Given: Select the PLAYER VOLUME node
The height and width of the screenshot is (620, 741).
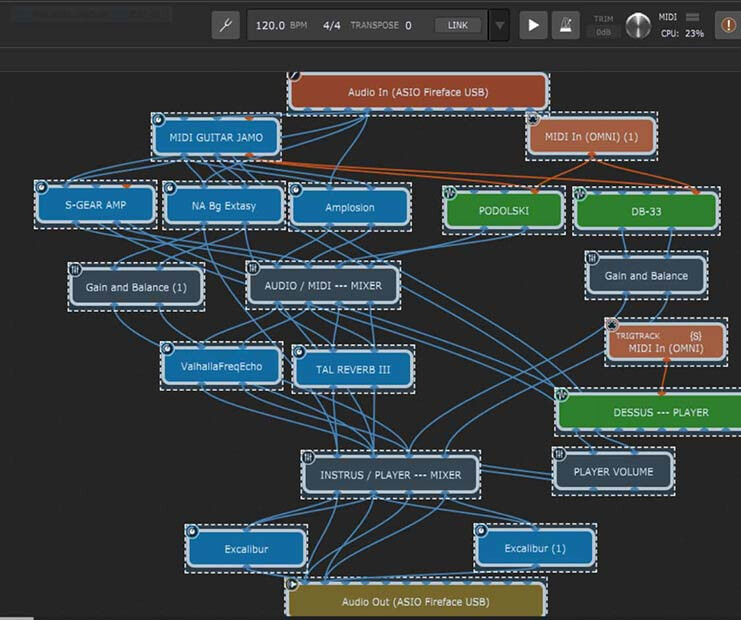Looking at the screenshot, I should [x=613, y=472].
